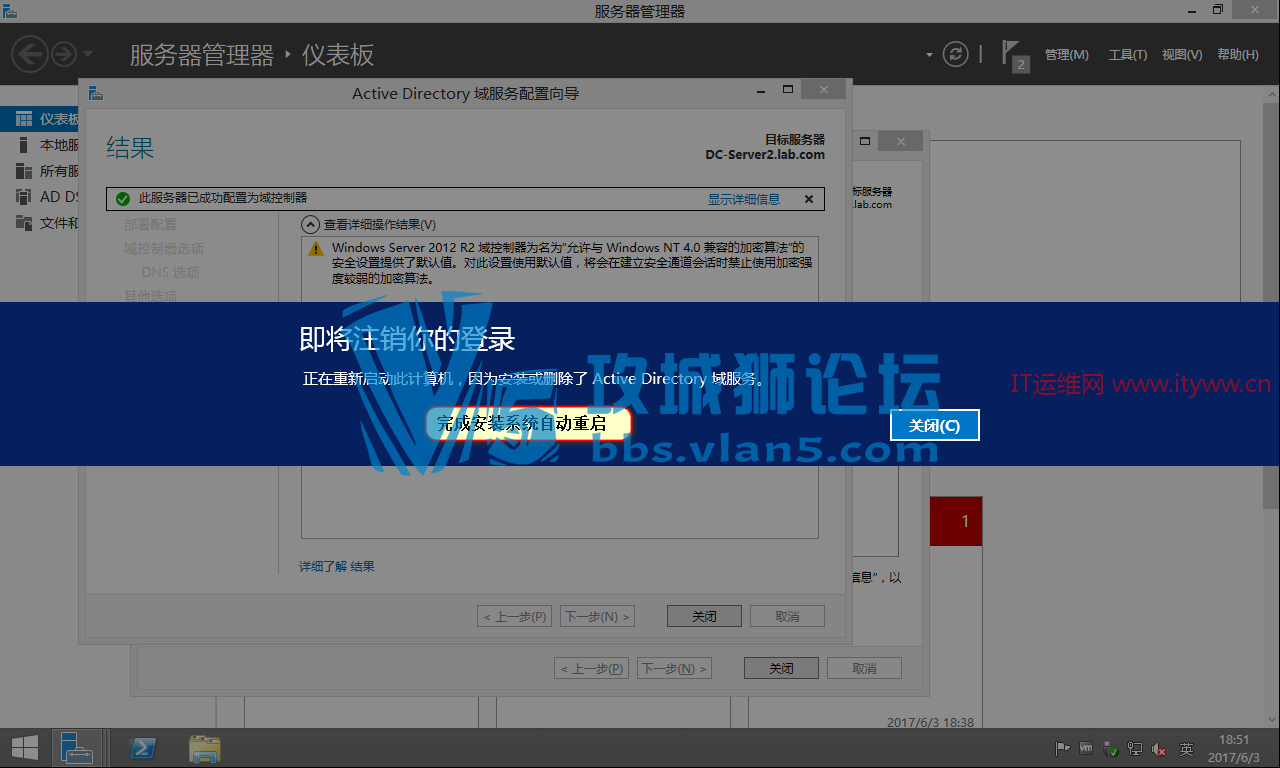Viewport: 1280px width, 768px height.
Task: Collapse 查看详细操作结果(V) expander
Action: pyautogui.click(x=310, y=225)
